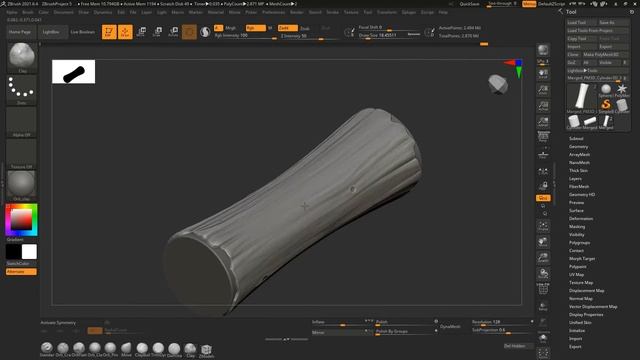The height and width of the screenshot is (360, 640).
Task: Select the Scale transform icon
Action: click(157, 32)
